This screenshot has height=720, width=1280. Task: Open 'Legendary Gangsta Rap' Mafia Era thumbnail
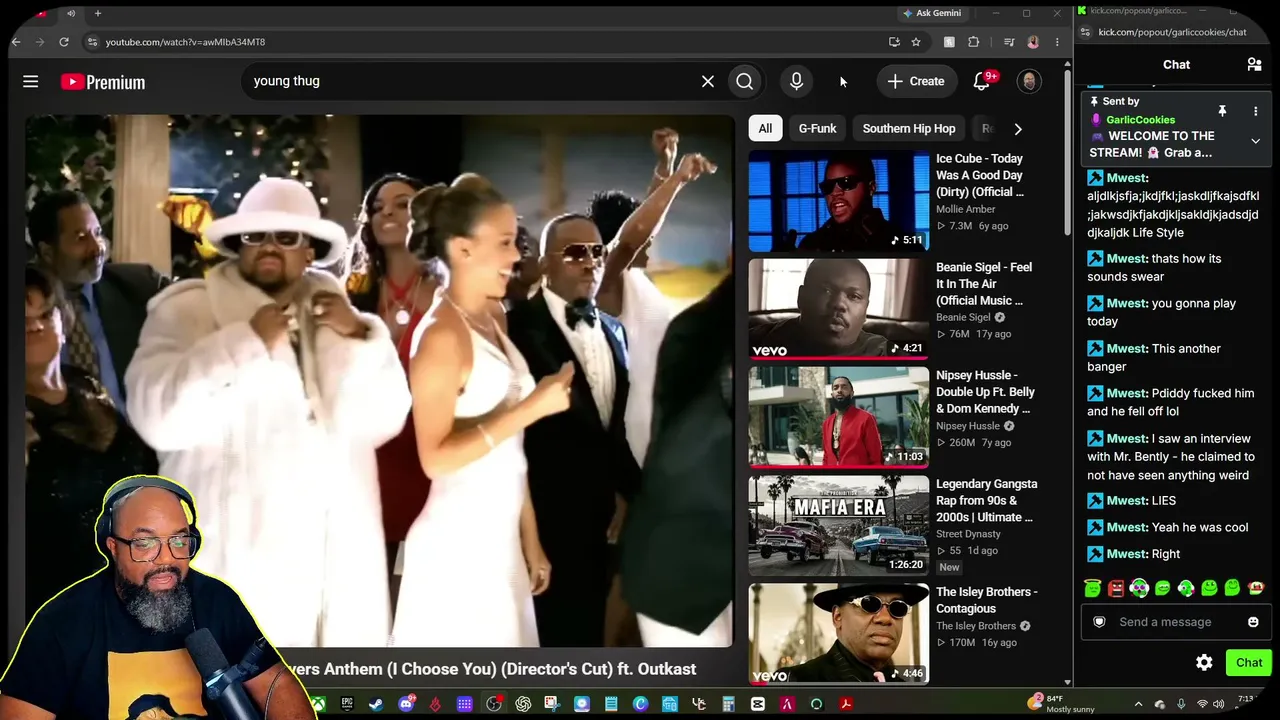point(839,526)
